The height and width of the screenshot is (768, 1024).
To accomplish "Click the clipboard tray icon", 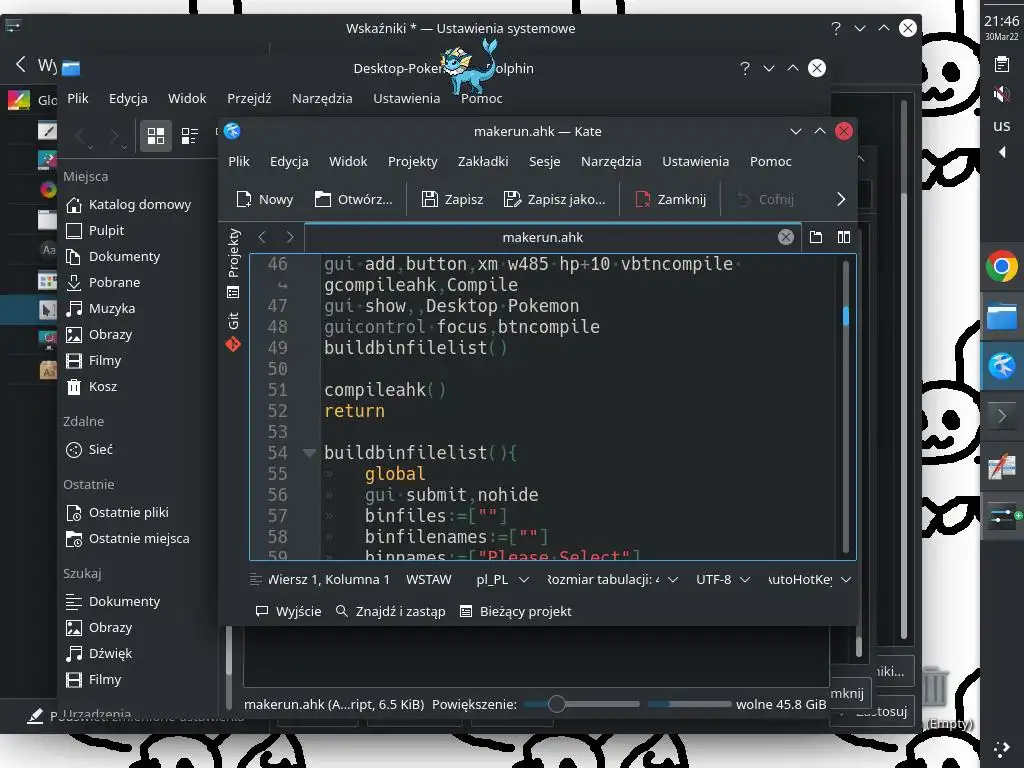I will [1002, 64].
